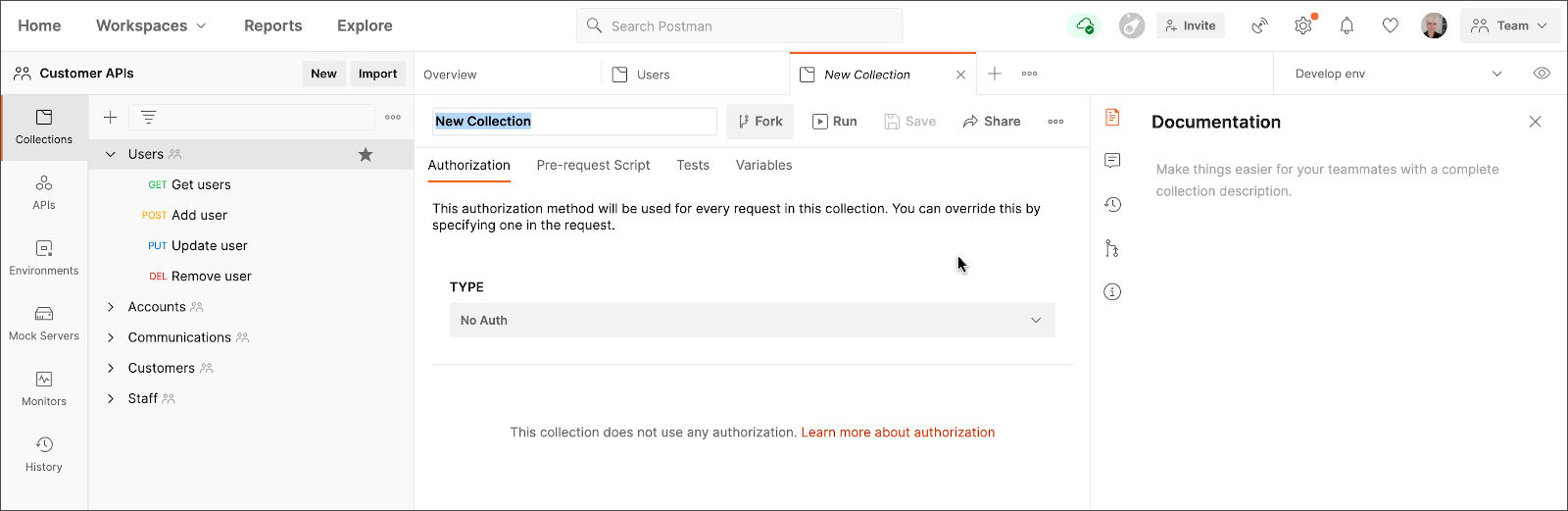Open Learn more about authorization link

click(898, 432)
